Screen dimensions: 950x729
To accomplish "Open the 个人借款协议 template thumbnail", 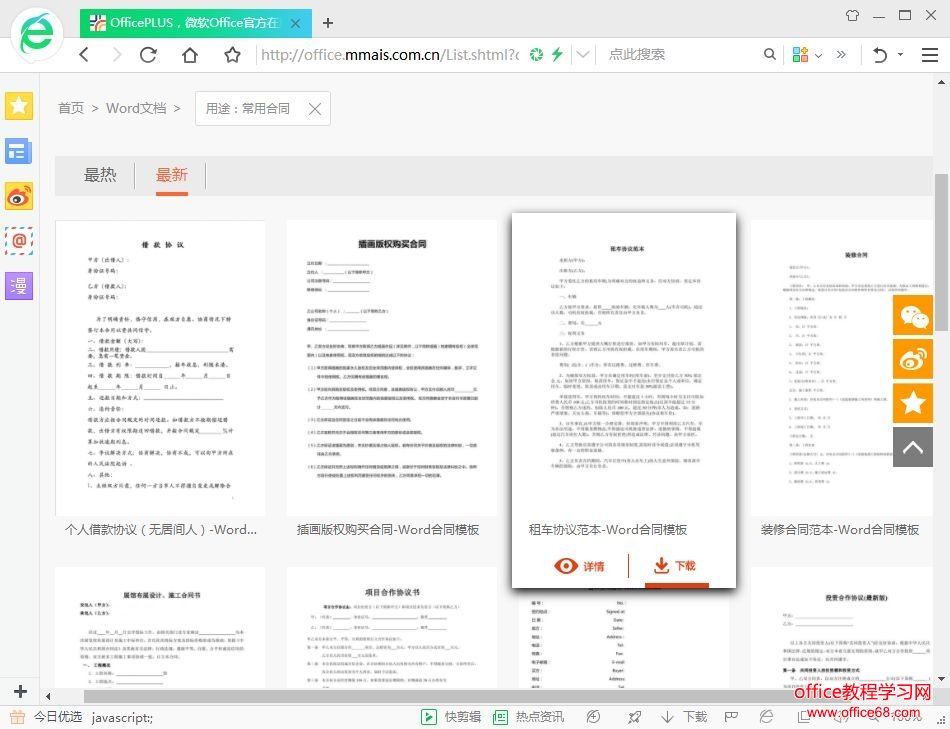I will pos(161,368).
